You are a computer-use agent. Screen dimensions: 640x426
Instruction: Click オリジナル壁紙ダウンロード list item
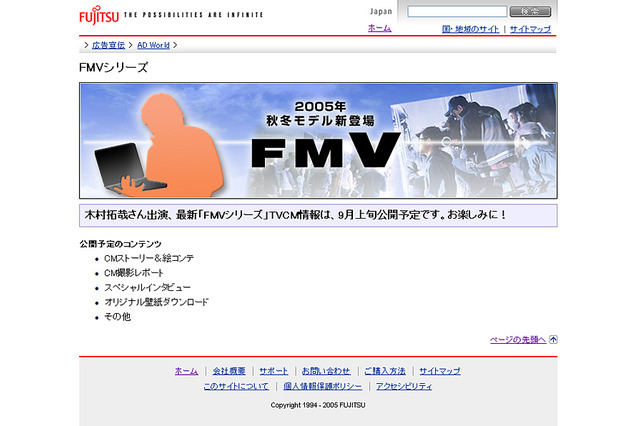[156, 302]
